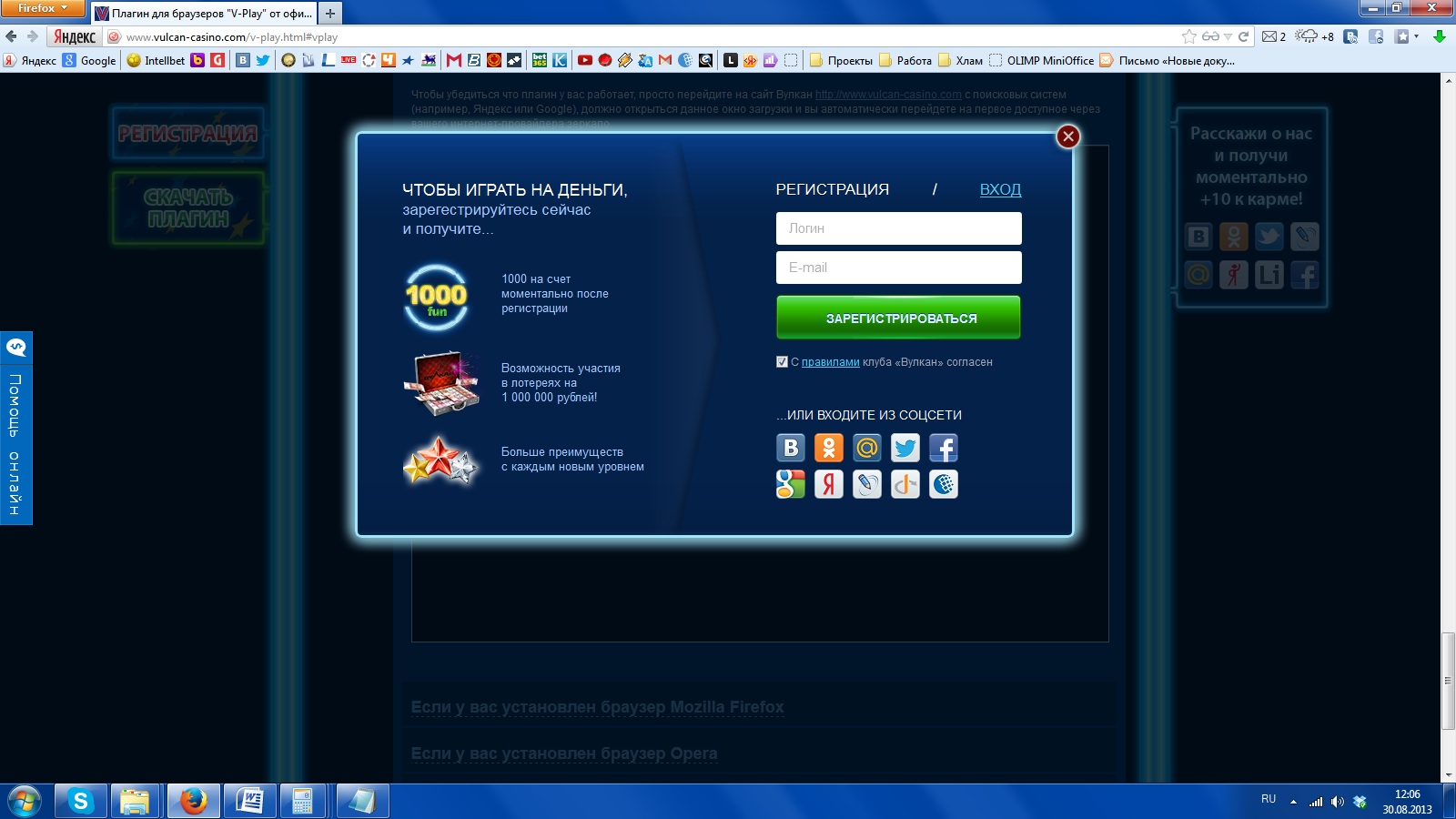1456x819 pixels.
Task: Open the address bar history dropdown arrow
Action: (1228, 36)
